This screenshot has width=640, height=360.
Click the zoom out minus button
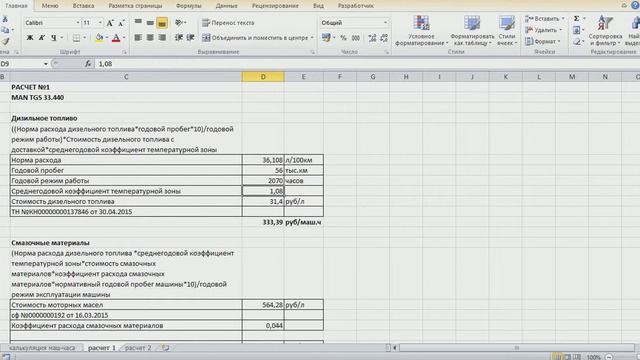[609, 357]
